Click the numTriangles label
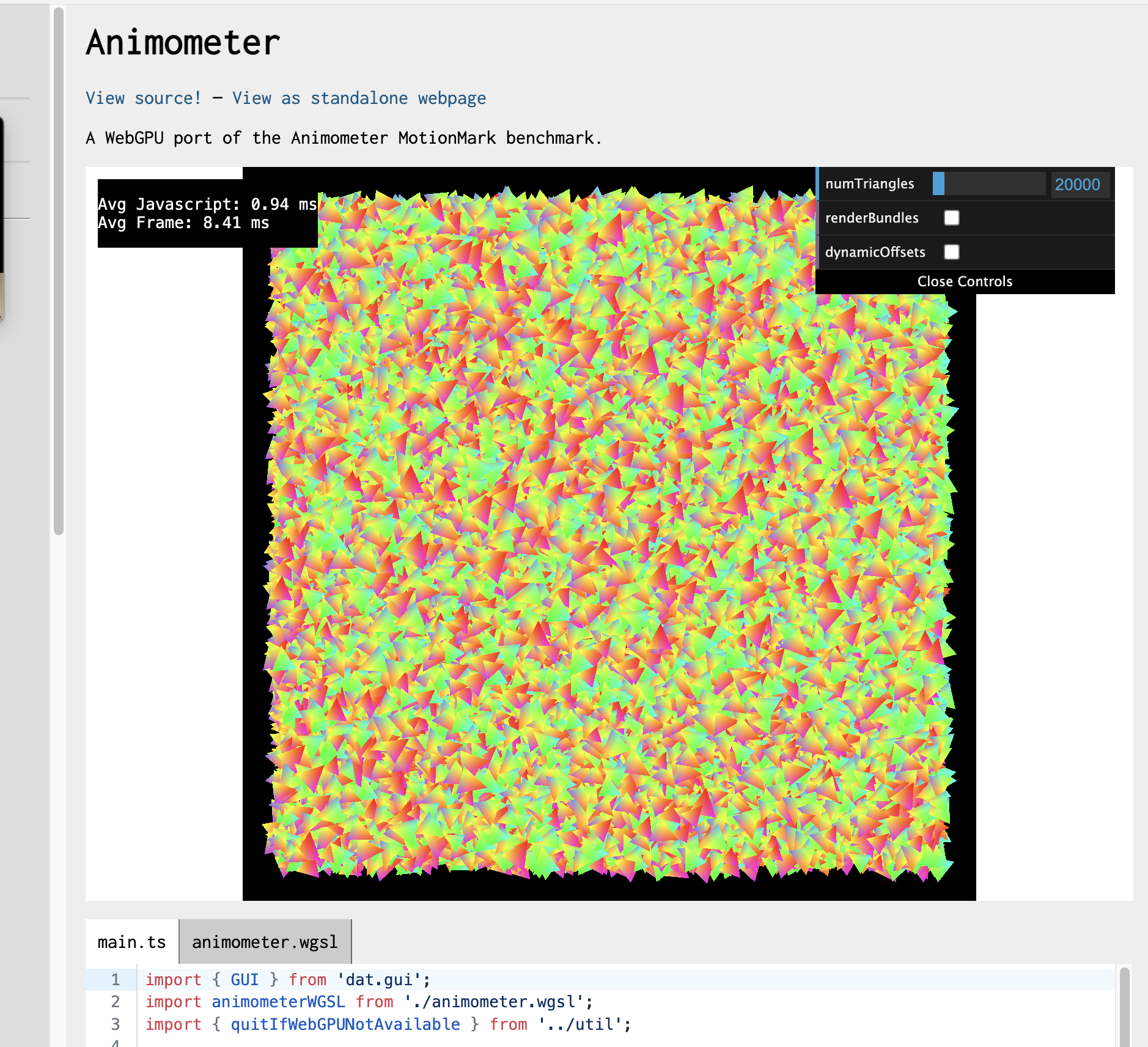This screenshot has height=1047, width=1148. (x=869, y=184)
